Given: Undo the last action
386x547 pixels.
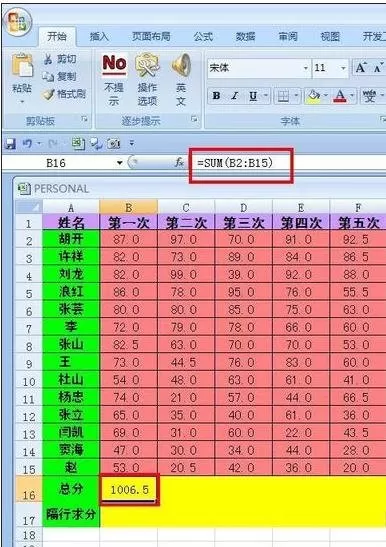Looking at the screenshot, I should (x=27, y=143).
